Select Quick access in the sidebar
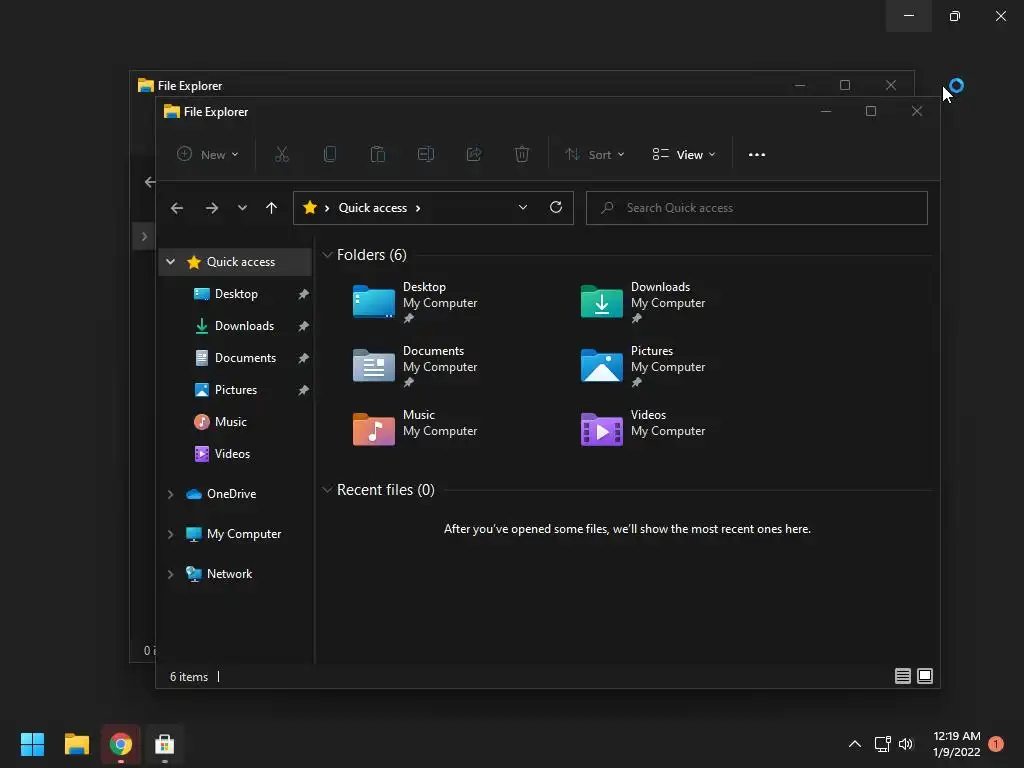Screen dimensions: 1024x768 [235, 262]
